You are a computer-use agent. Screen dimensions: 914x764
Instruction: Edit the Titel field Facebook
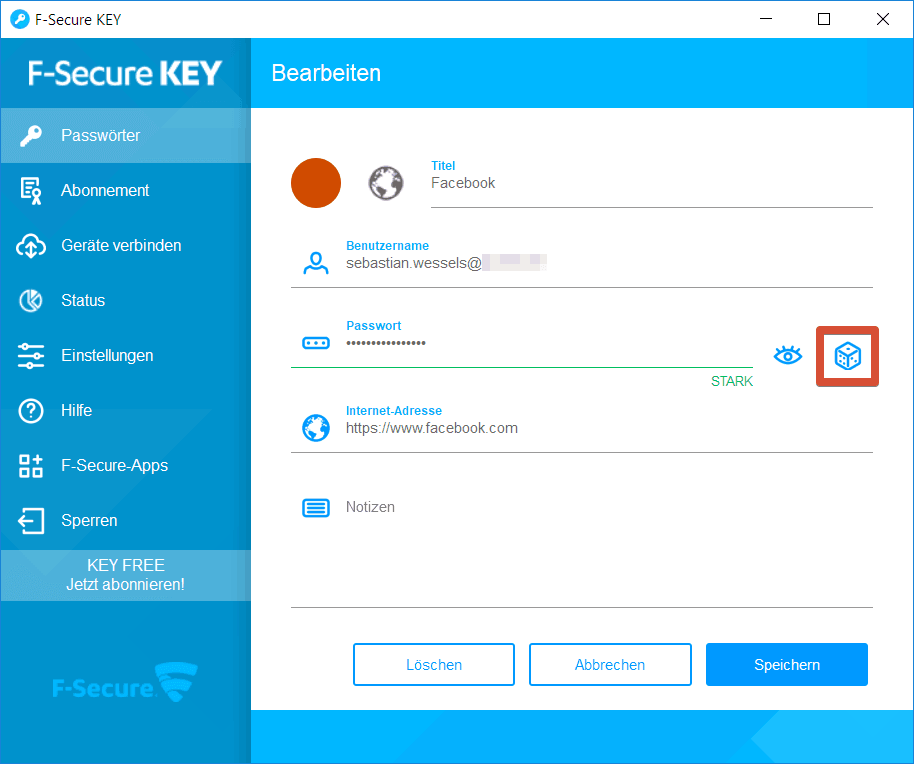coord(652,183)
